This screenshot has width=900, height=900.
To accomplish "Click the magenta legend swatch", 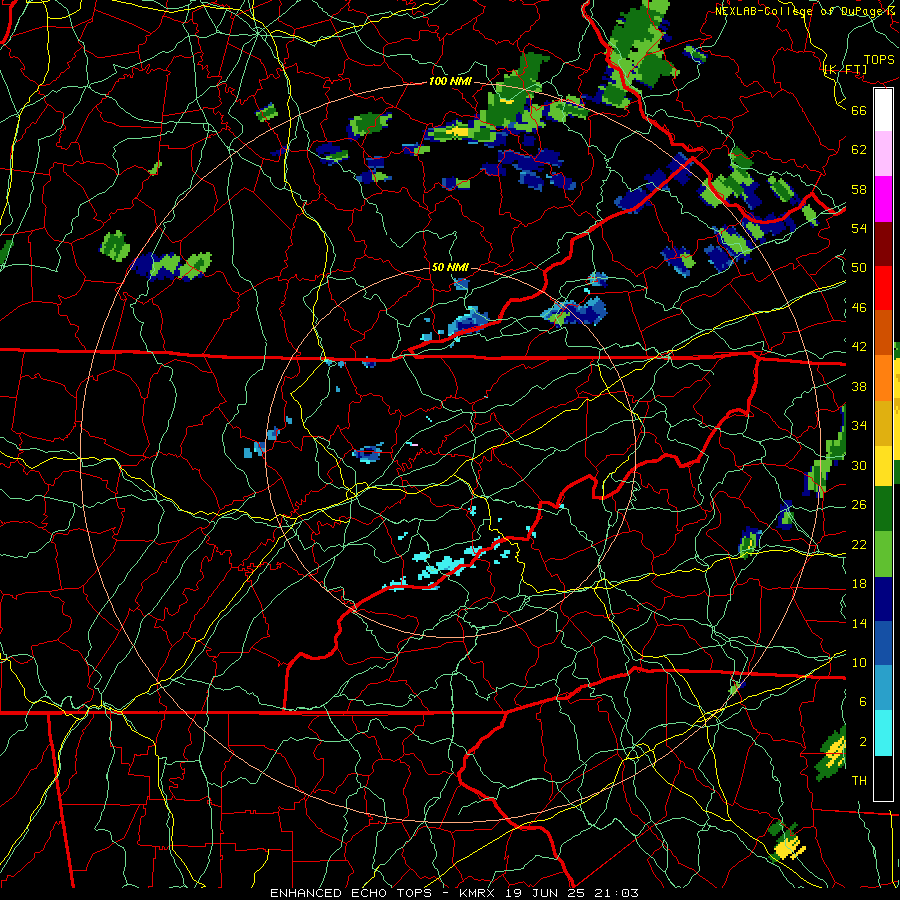I will coord(883,199).
